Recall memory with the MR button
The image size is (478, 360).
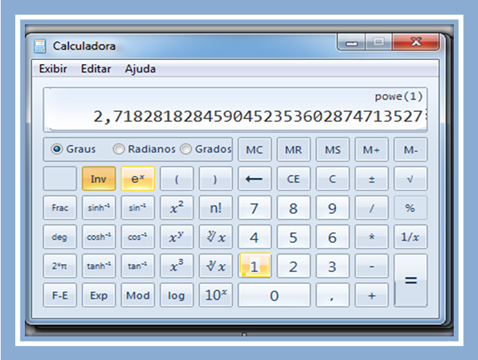click(x=294, y=149)
